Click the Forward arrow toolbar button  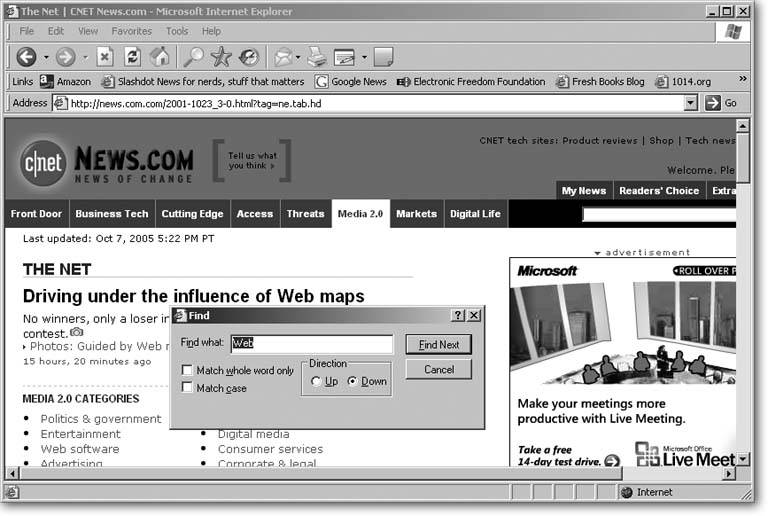[x=66, y=57]
